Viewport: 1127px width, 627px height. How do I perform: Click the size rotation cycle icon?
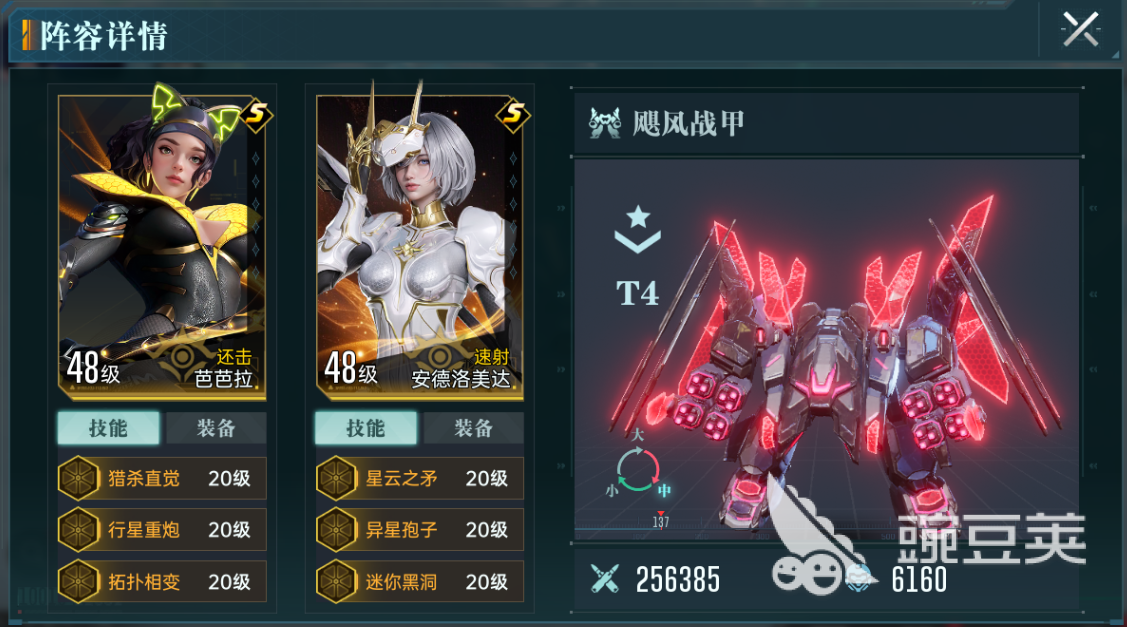pyautogui.click(x=638, y=469)
